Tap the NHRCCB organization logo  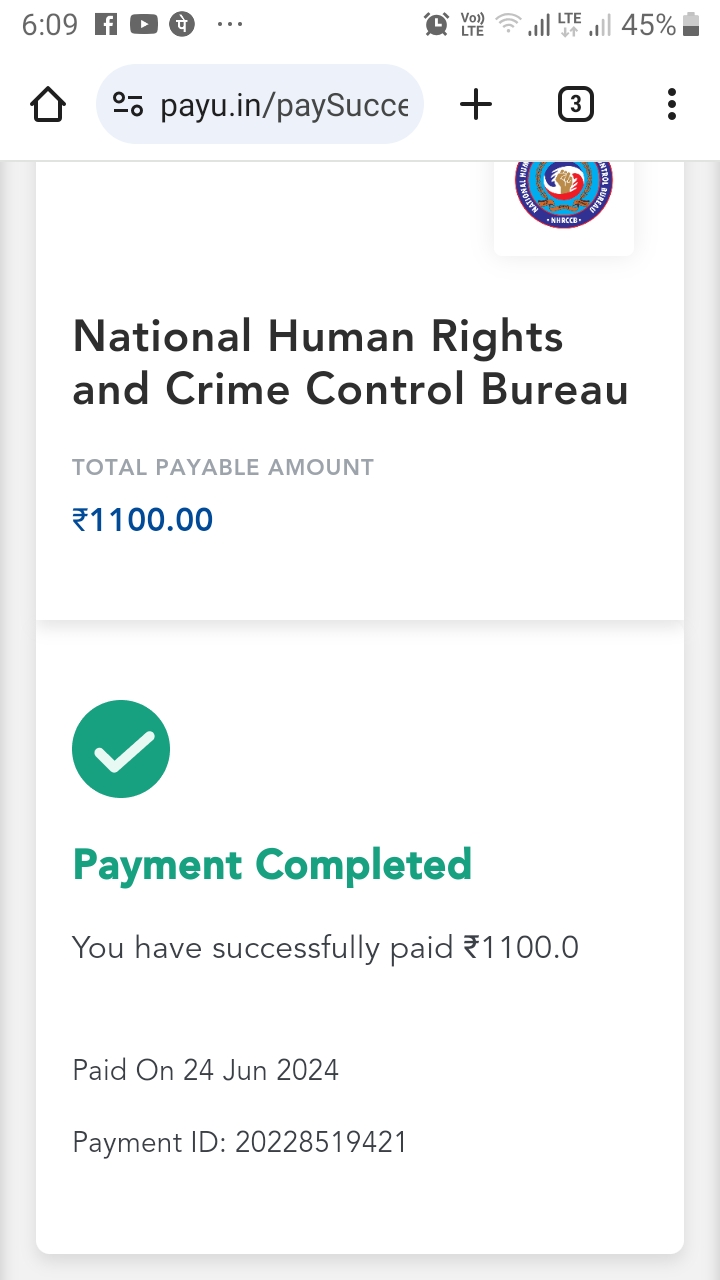[x=564, y=188]
